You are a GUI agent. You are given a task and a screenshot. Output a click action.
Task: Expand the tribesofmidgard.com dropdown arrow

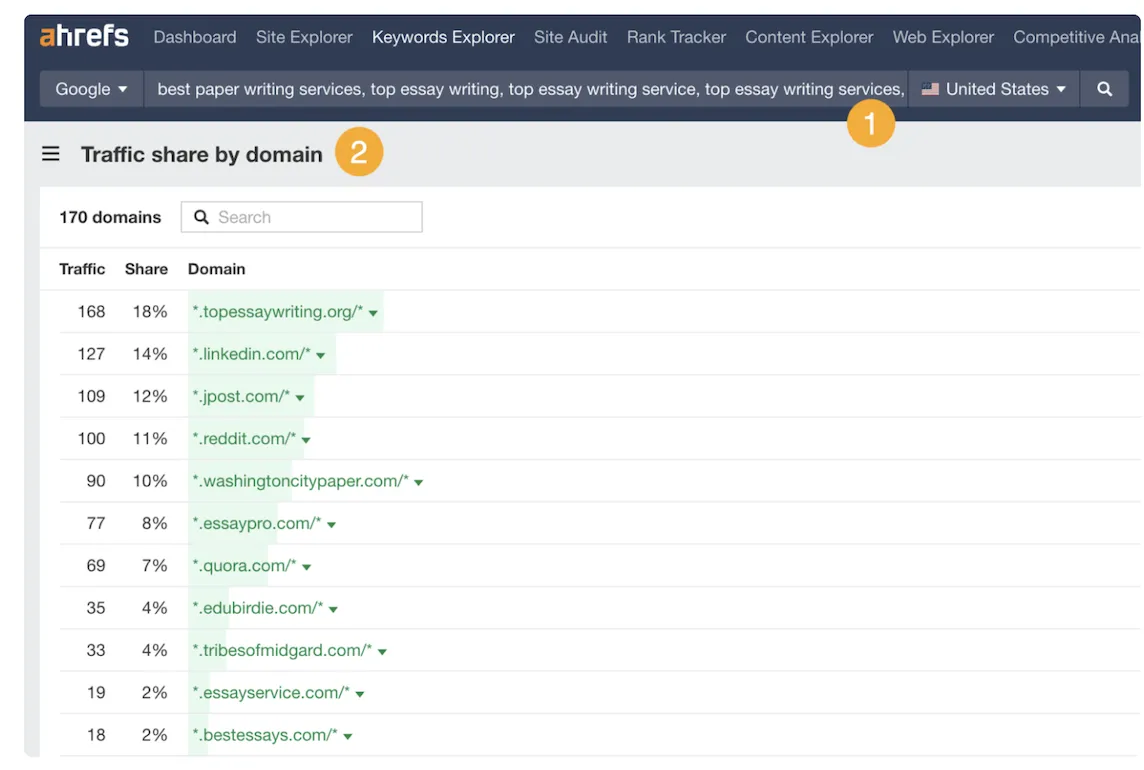(x=382, y=652)
